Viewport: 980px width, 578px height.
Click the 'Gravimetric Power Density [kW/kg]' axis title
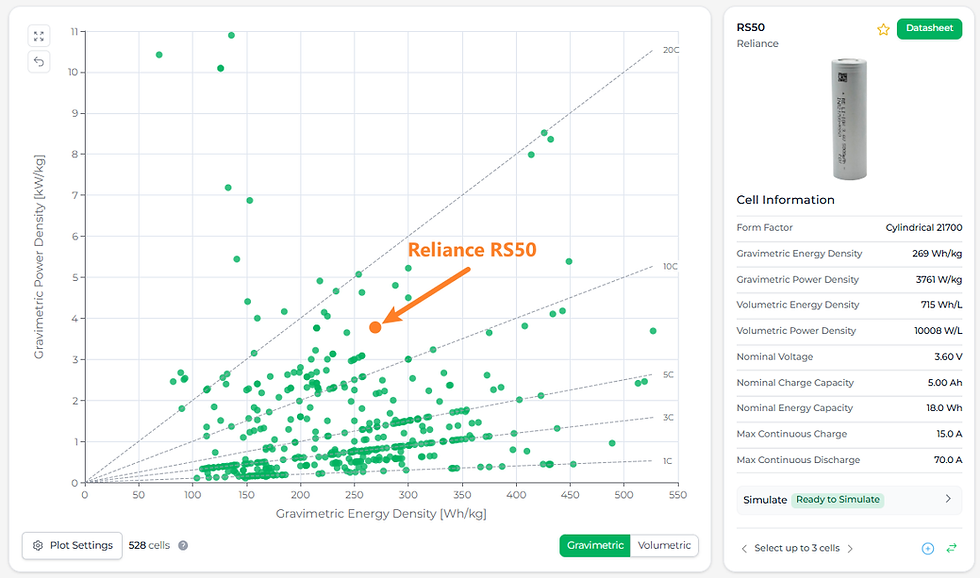click(x=39, y=257)
